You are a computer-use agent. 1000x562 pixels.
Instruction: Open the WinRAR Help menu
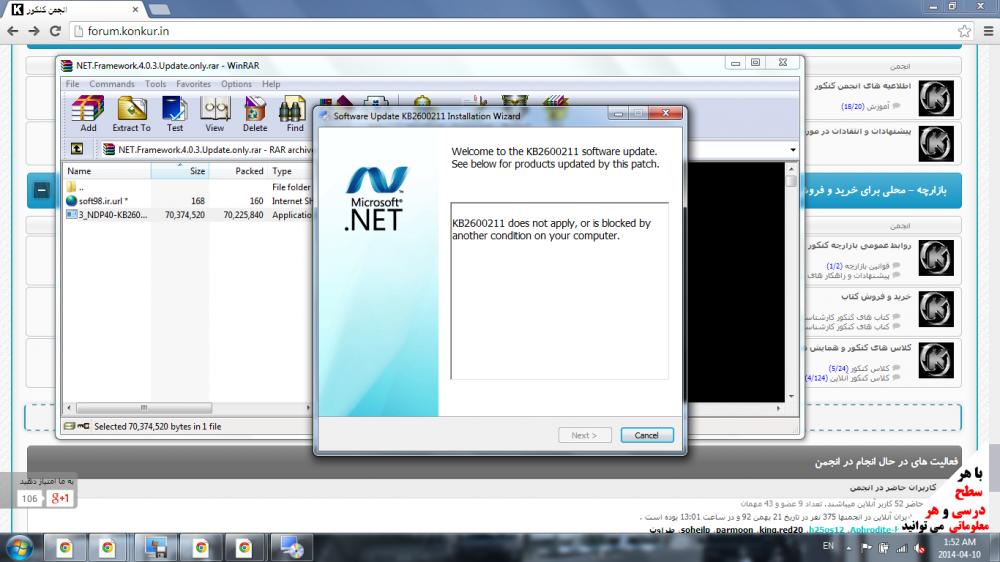tap(271, 84)
